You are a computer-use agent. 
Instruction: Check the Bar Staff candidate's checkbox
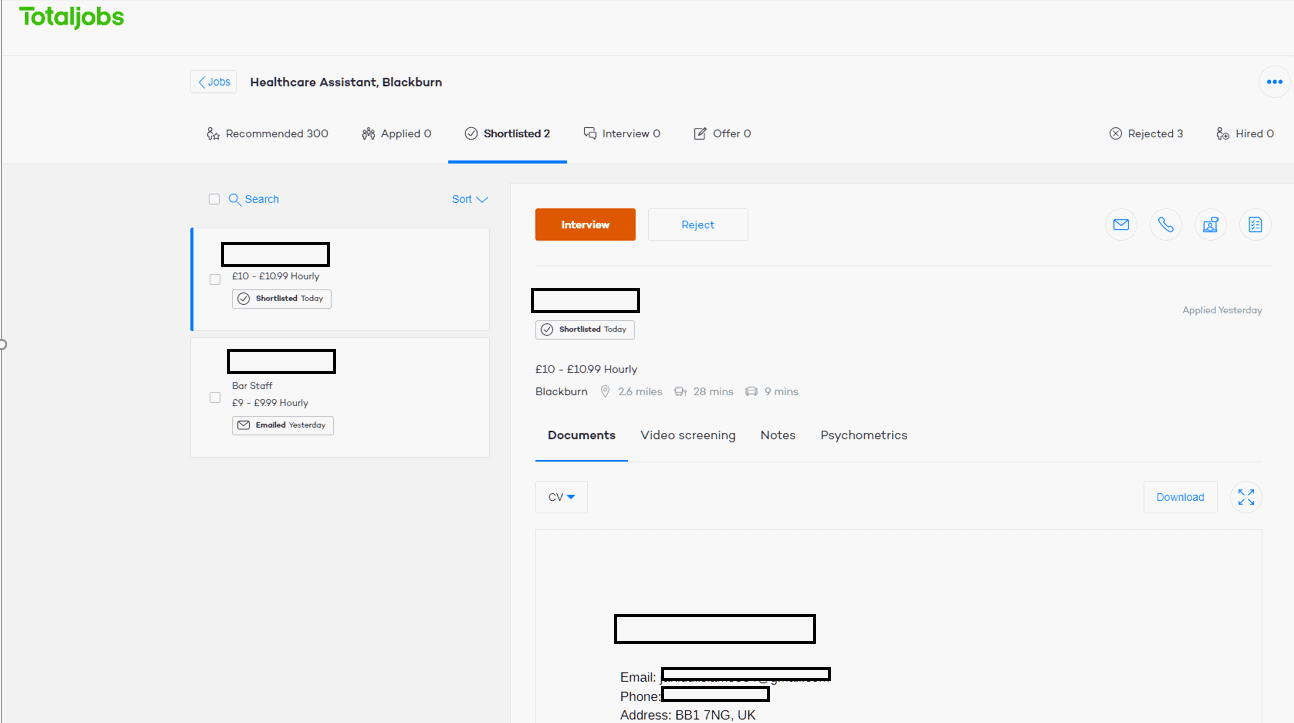[x=215, y=397]
